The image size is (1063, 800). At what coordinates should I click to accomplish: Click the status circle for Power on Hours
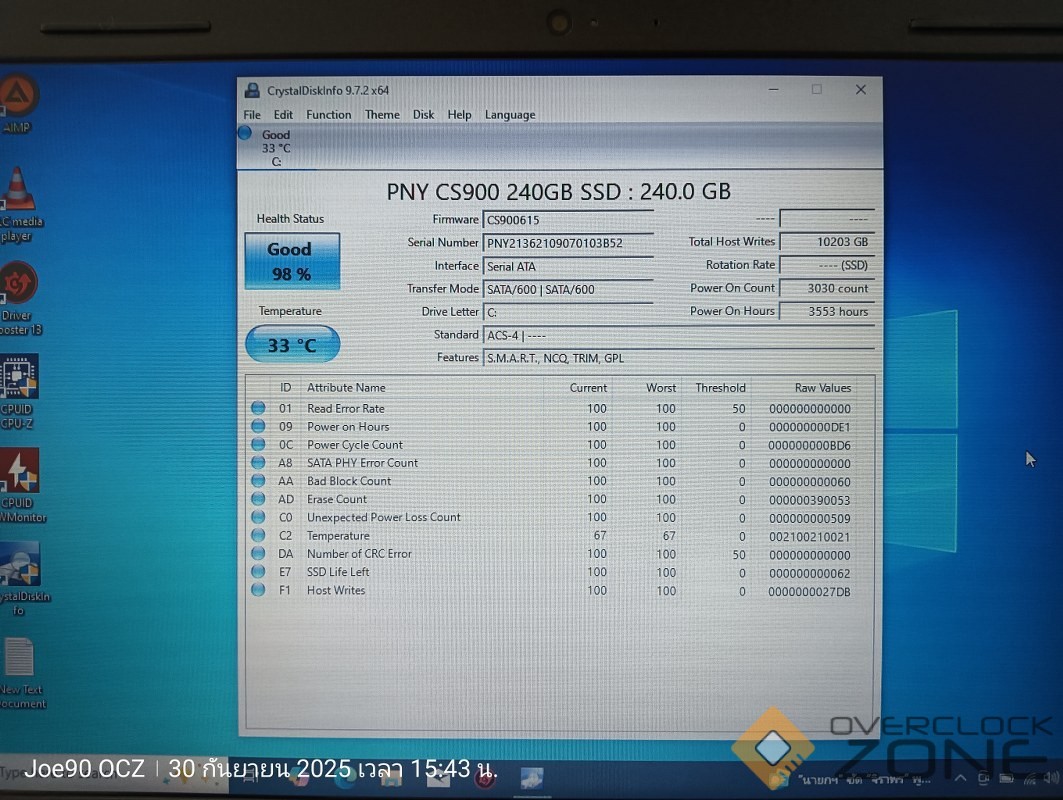pyautogui.click(x=258, y=426)
